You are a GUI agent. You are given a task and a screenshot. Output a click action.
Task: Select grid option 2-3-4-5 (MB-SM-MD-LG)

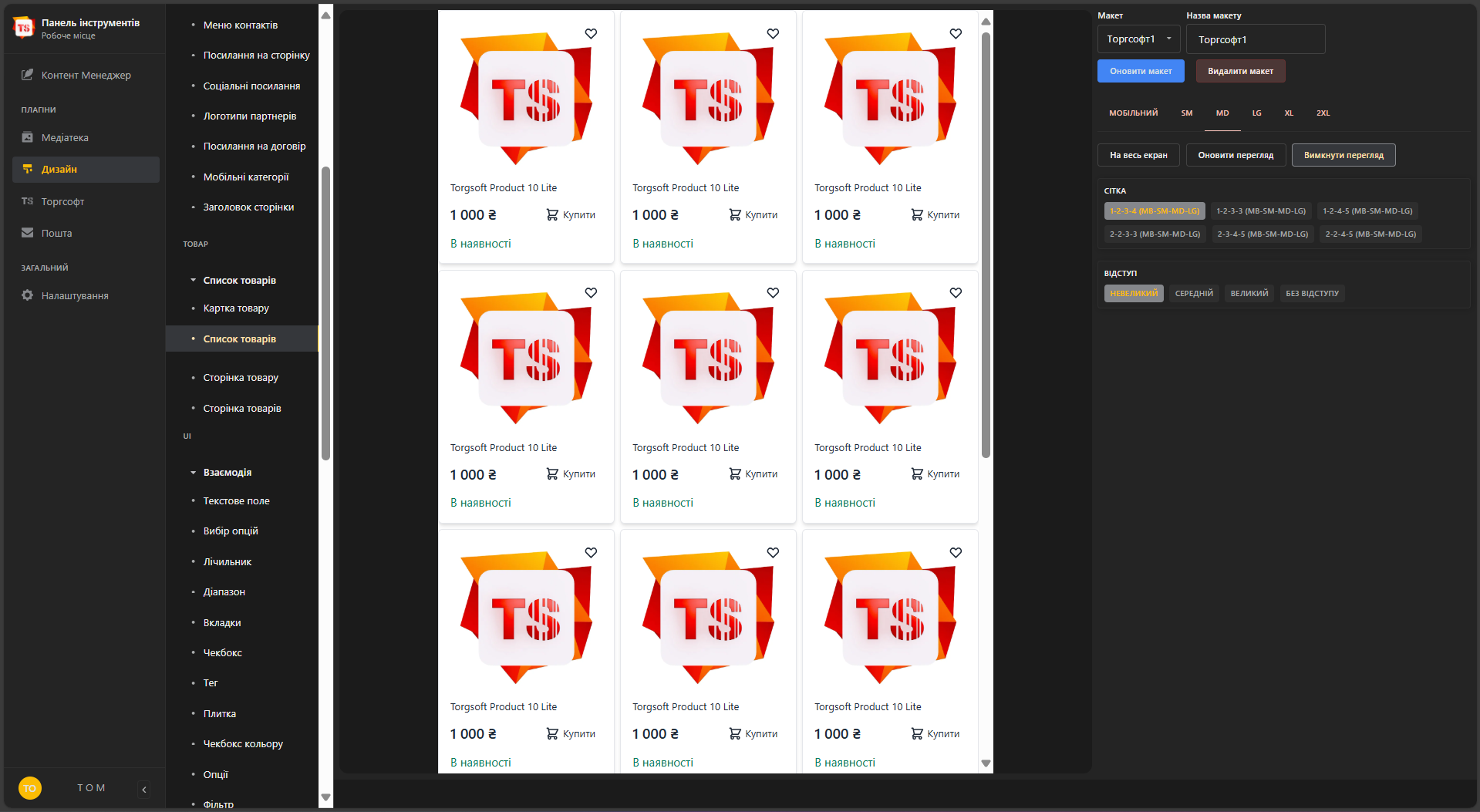point(1263,234)
